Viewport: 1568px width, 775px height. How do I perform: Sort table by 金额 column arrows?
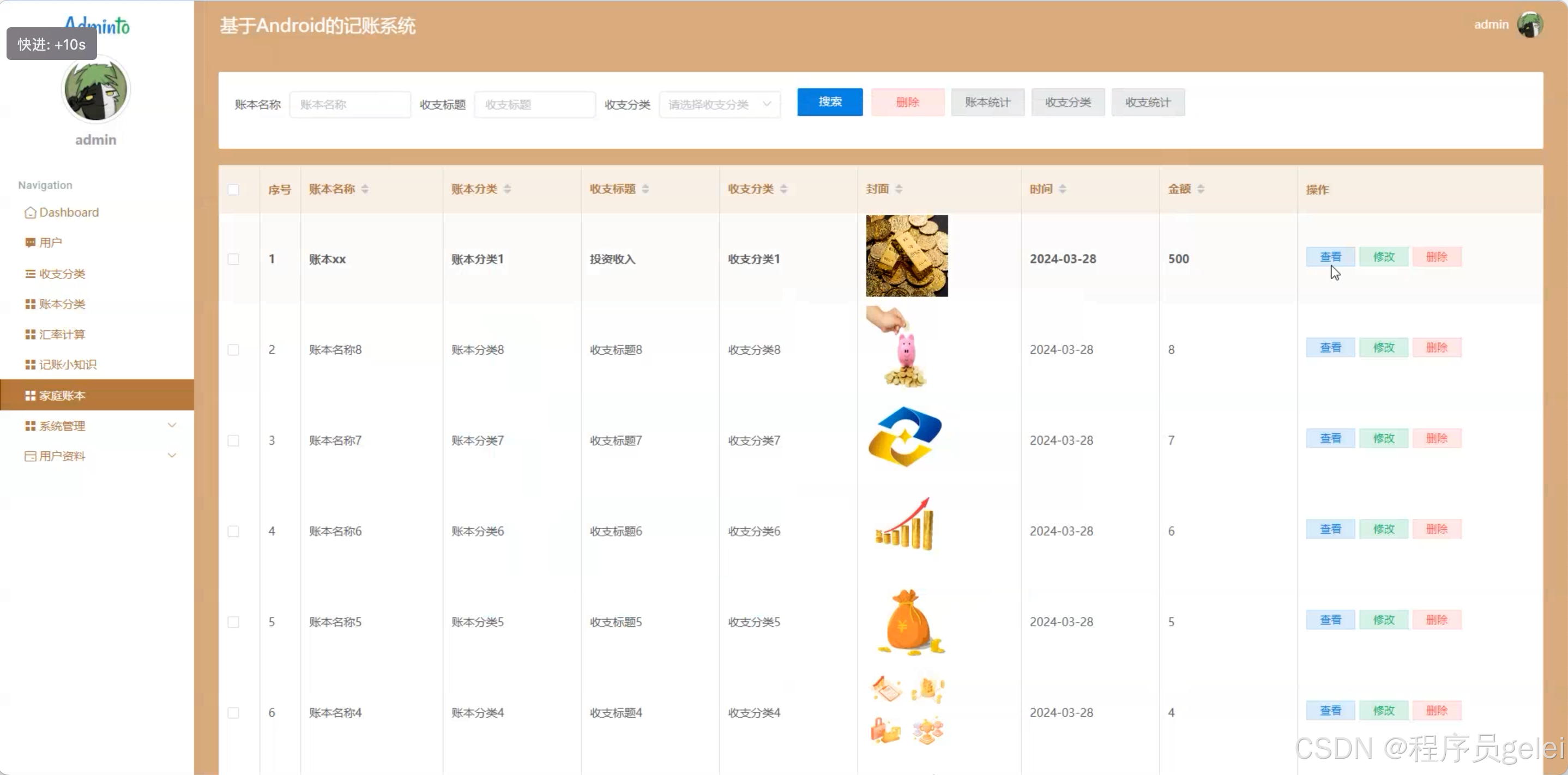pos(1201,189)
